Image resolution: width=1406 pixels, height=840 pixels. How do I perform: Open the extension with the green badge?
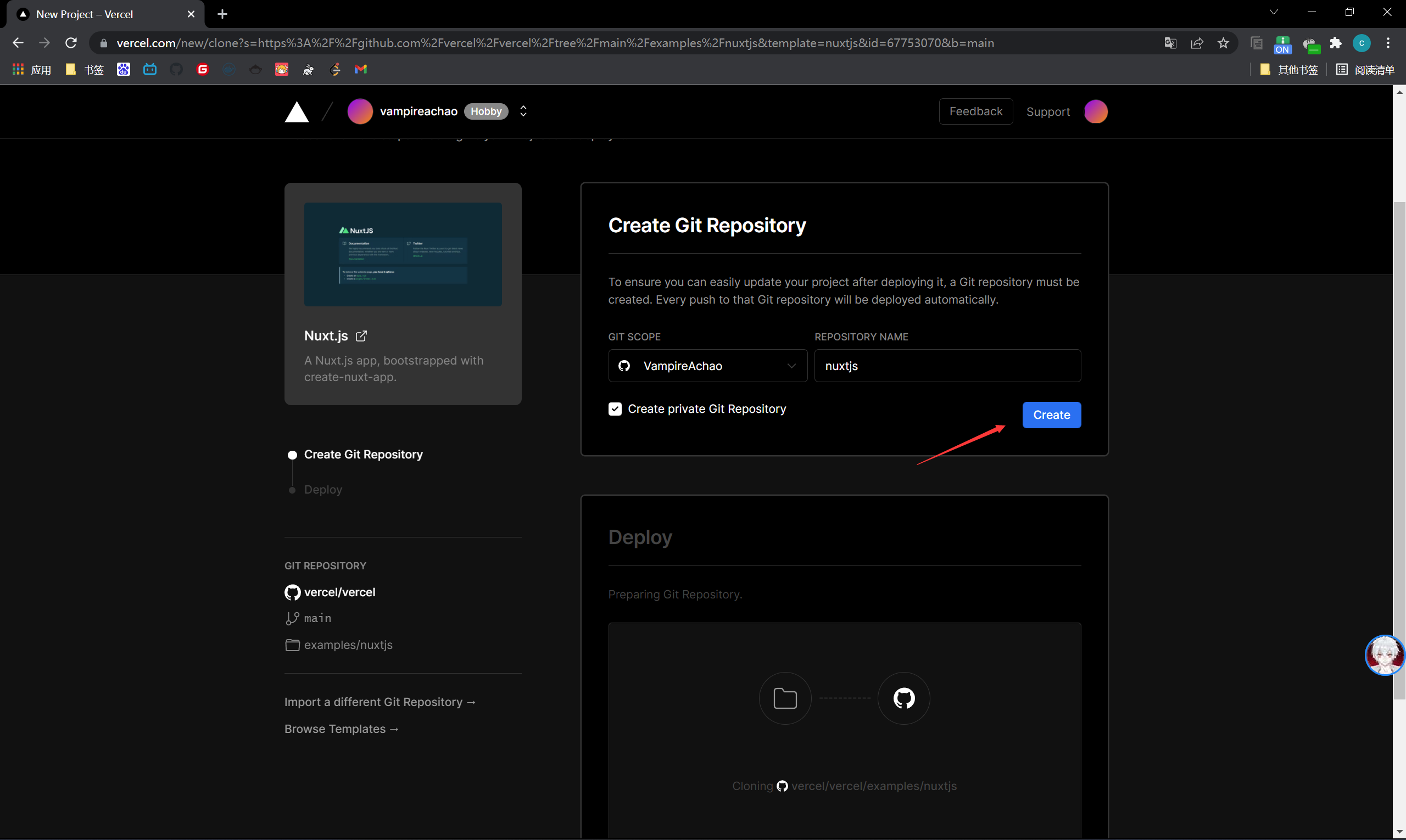1310,44
